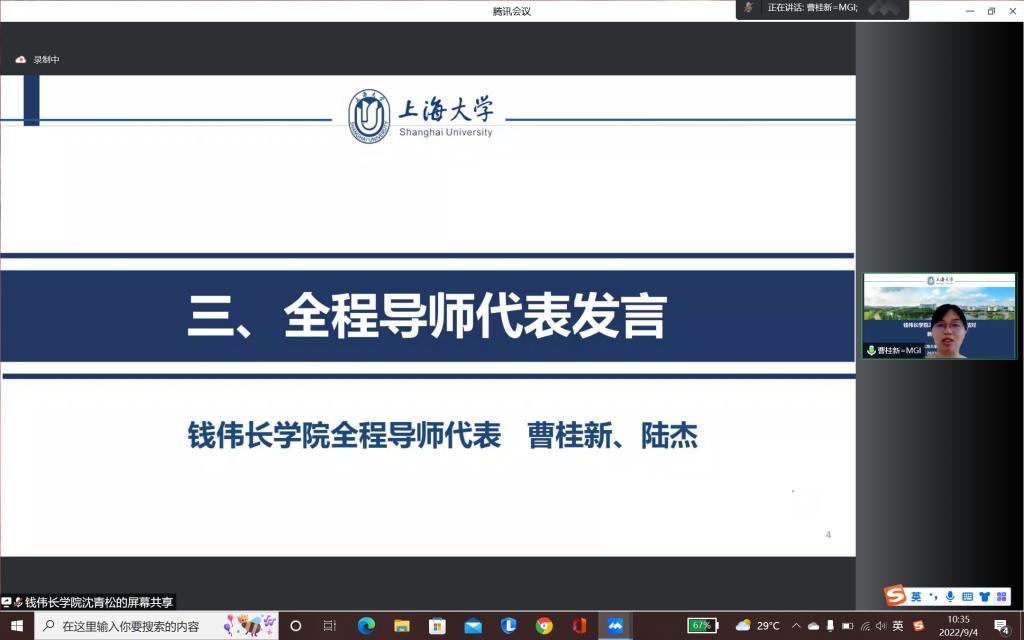Open the Mail app in taskbar
This screenshot has width=1024, height=640.
point(473,626)
